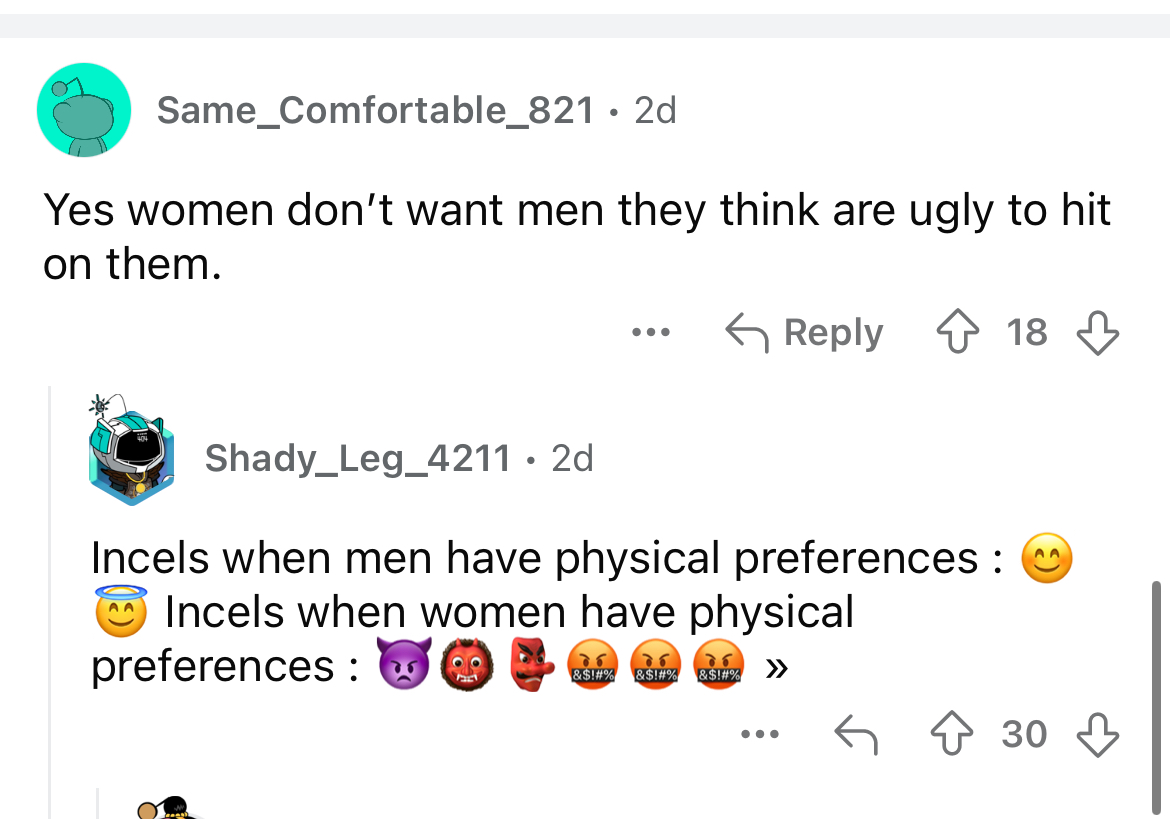Open more options for Shady_Leg_4211's comment
Viewport: 1170px width, 819px height.
click(761, 735)
